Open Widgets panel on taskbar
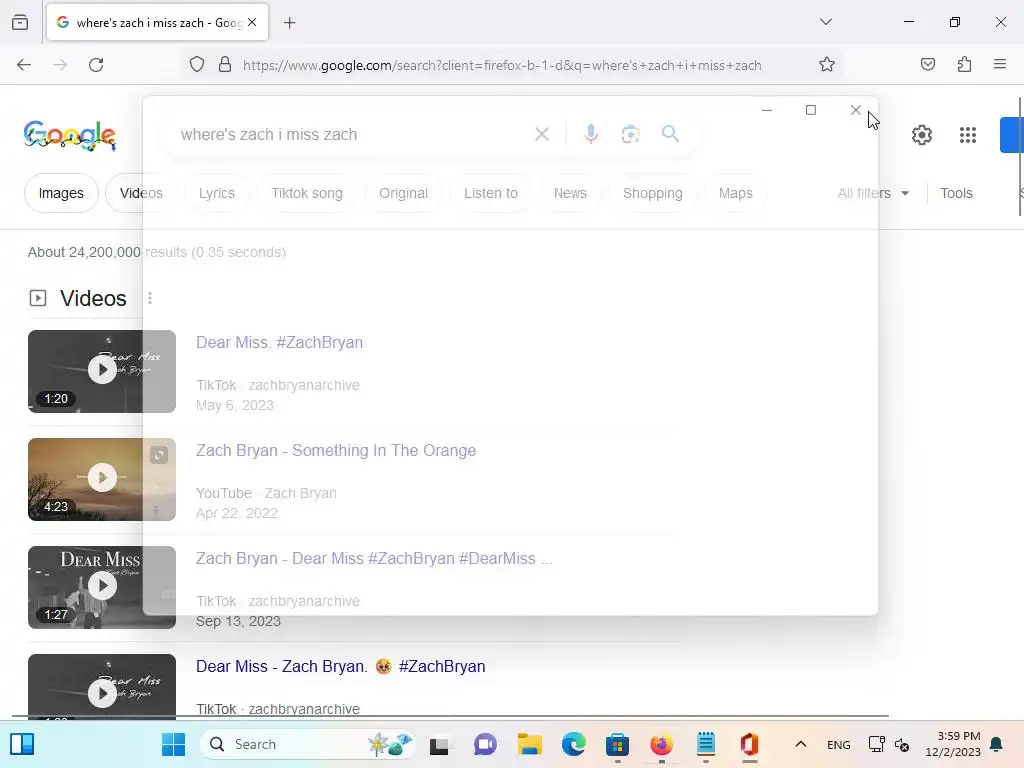This screenshot has width=1024, height=768. point(22,744)
